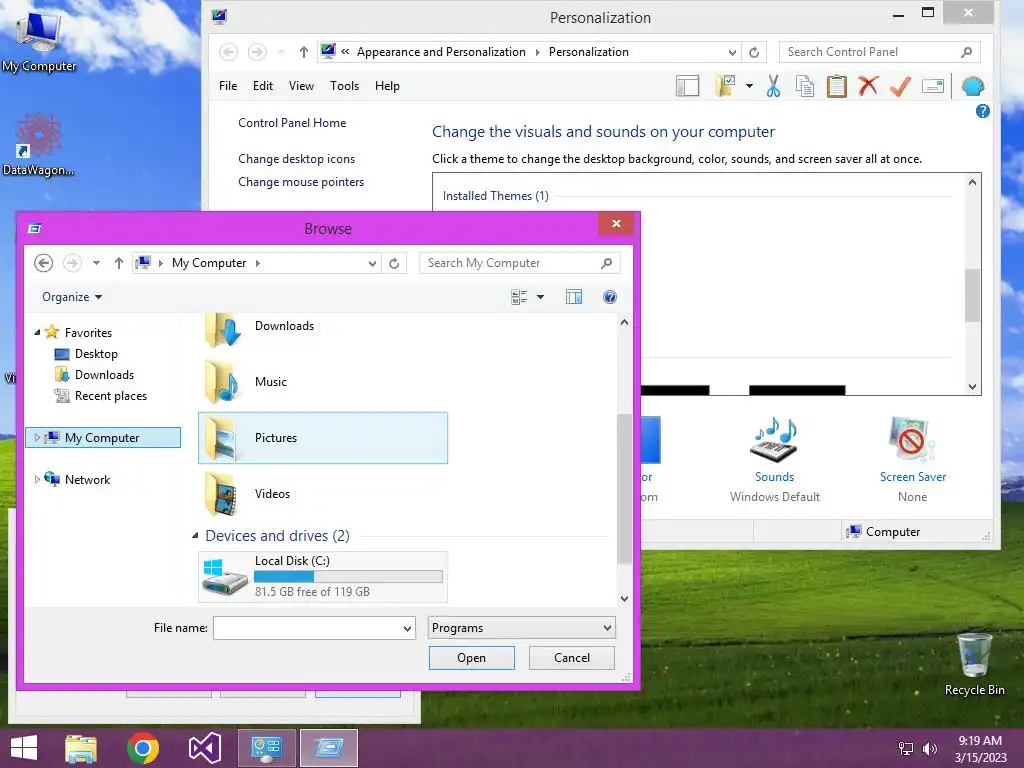The width and height of the screenshot is (1024, 768).
Task: Open the Help menu in Personalization
Action: coord(387,86)
